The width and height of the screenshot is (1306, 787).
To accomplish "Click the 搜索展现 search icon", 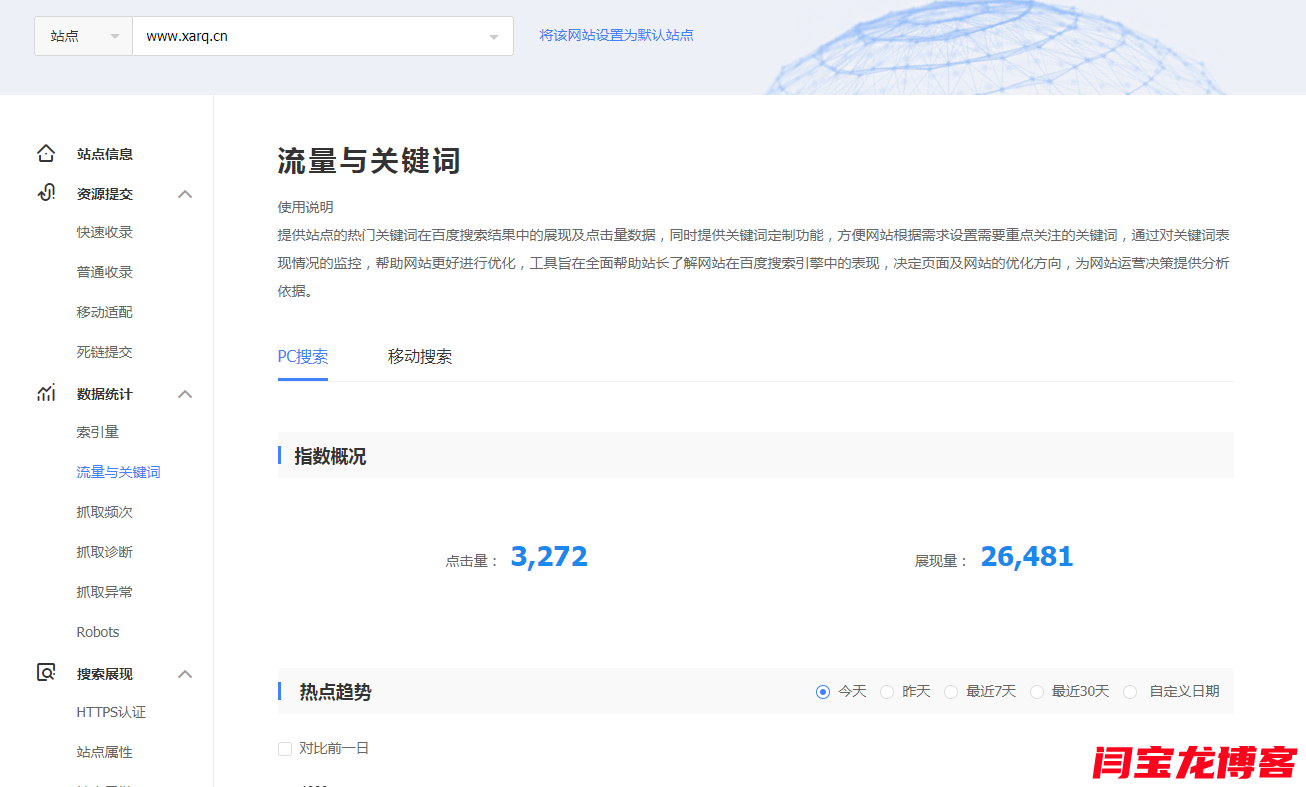I will (x=46, y=673).
